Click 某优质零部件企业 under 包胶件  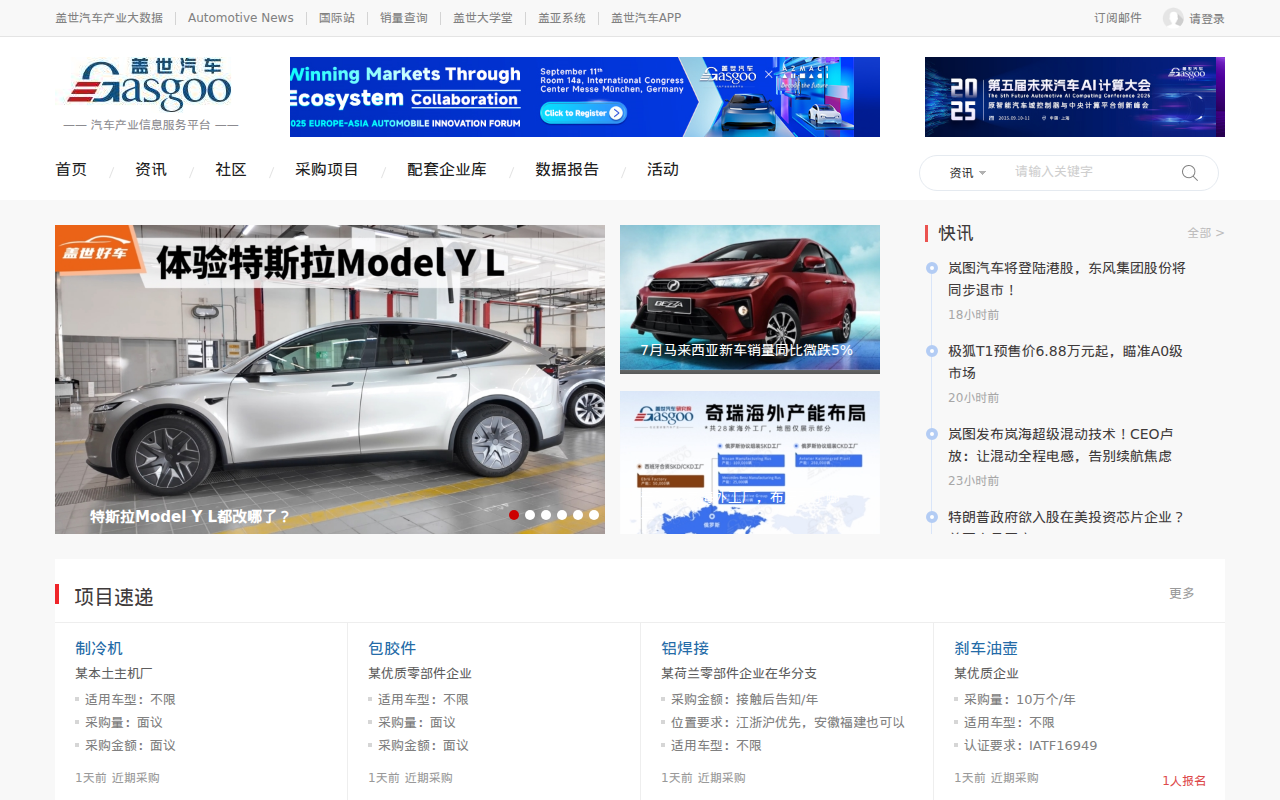tap(420, 674)
